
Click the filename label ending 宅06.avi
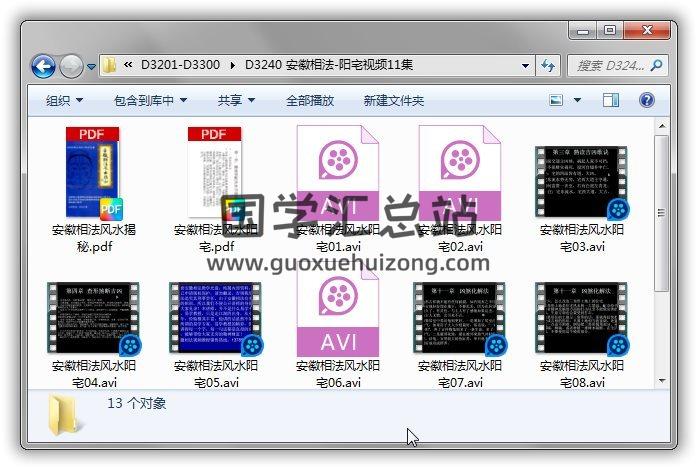coord(338,374)
